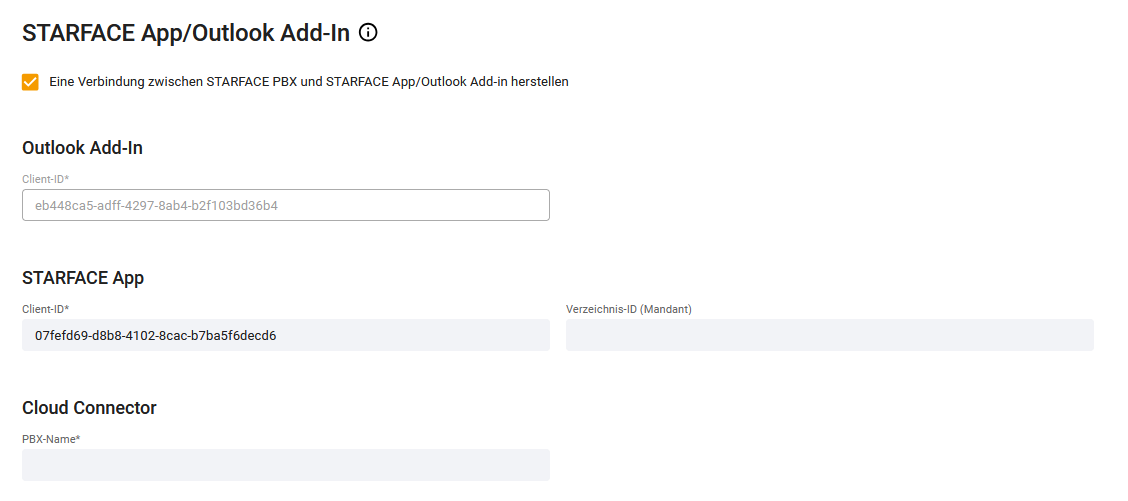Open the info icon beside the page title
Image resolution: width=1128 pixels, height=501 pixels.
pyautogui.click(x=368, y=32)
